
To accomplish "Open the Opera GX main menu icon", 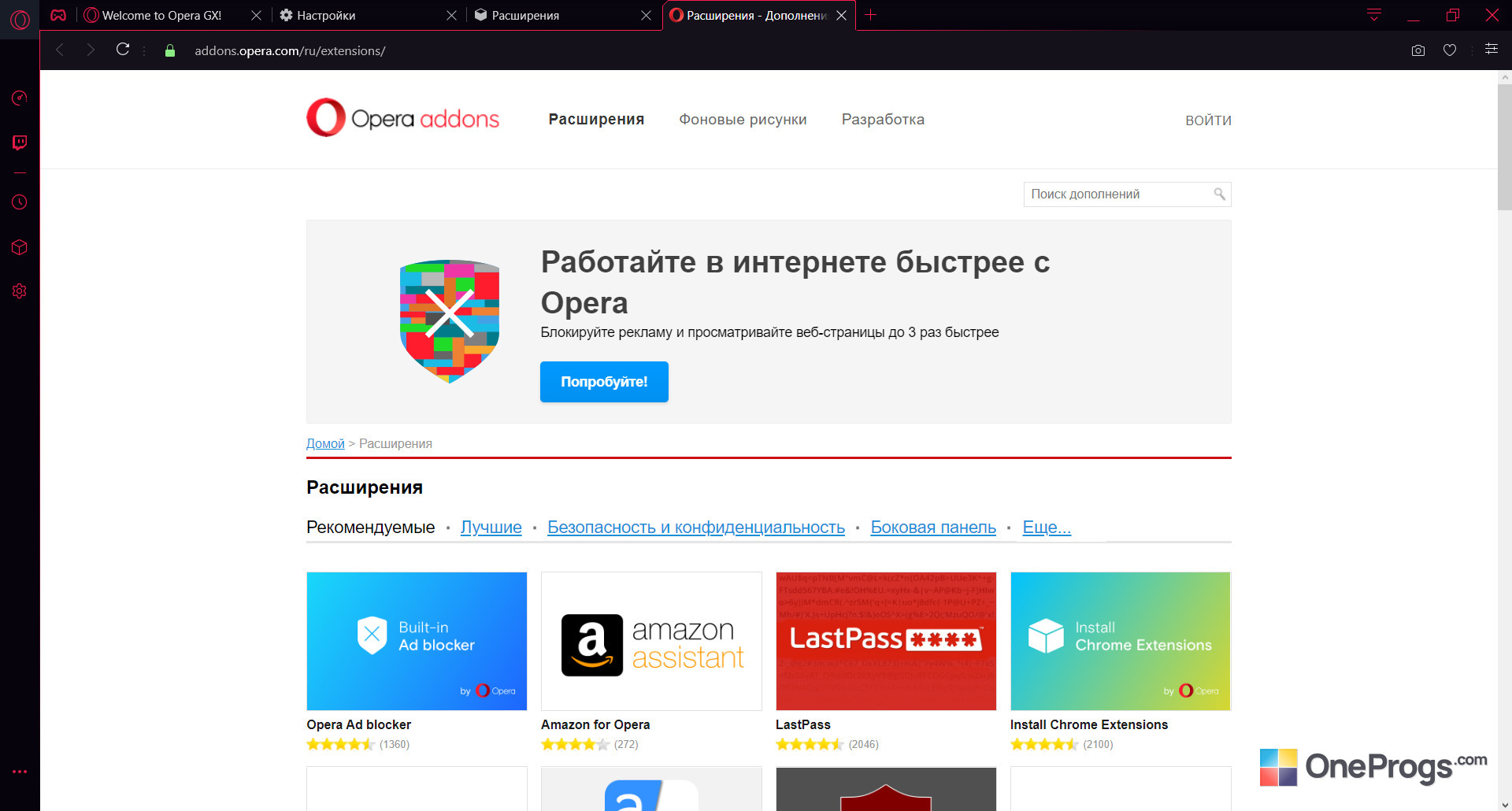I will (20, 19).
